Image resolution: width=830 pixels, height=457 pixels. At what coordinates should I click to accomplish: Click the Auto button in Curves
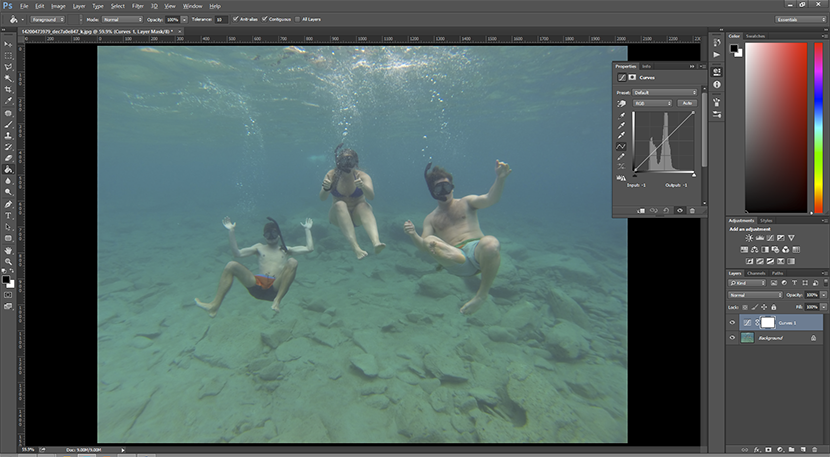(x=687, y=103)
